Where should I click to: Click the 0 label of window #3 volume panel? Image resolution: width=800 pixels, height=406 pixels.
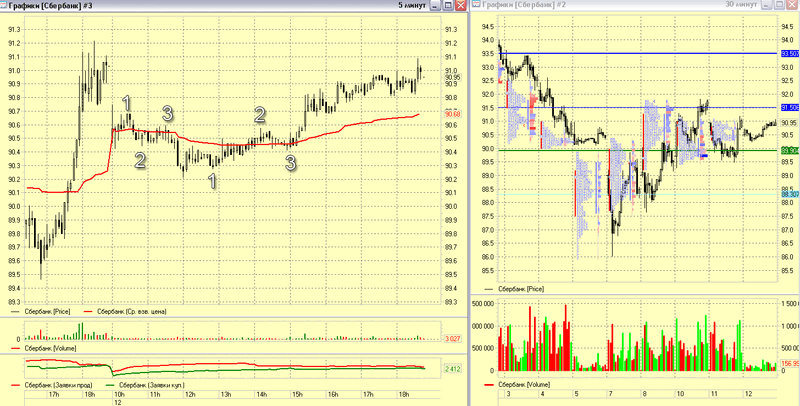tap(19, 339)
